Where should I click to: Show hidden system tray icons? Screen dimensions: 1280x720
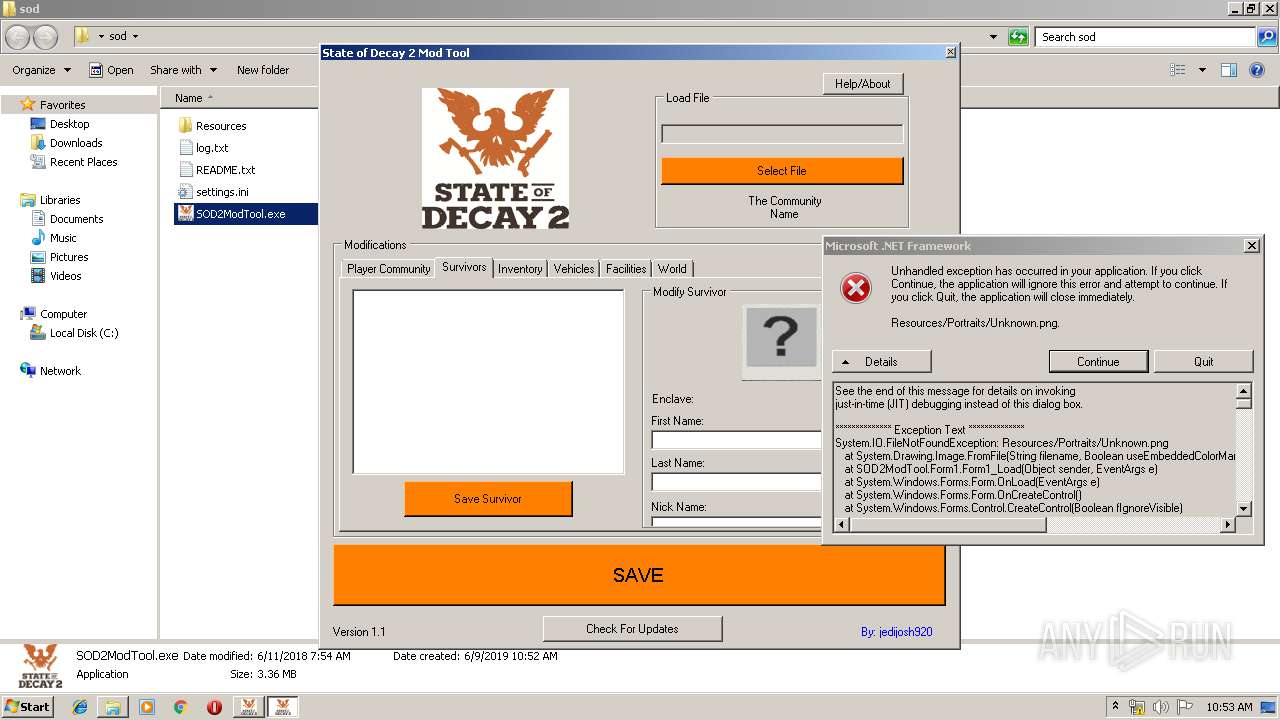point(1116,707)
